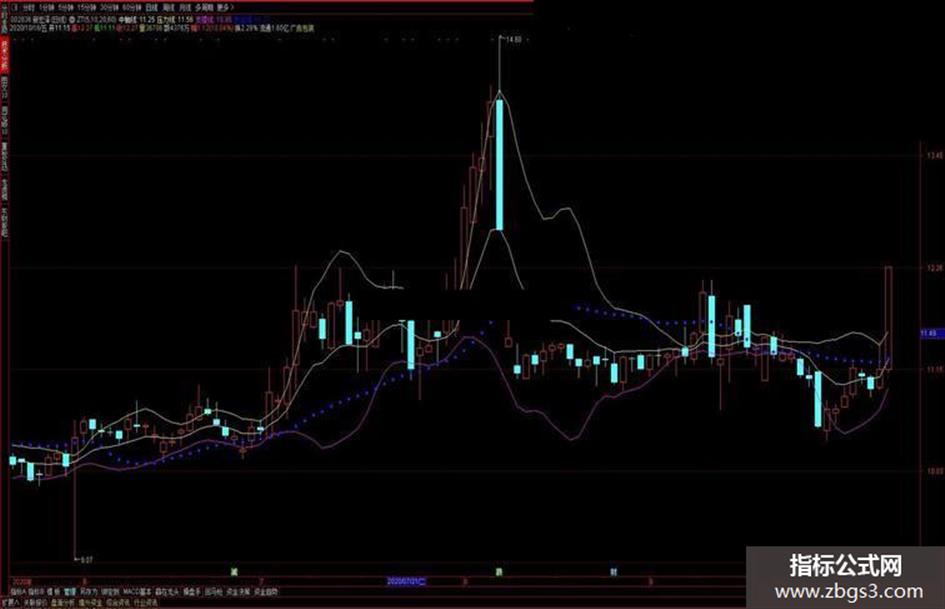The width and height of the screenshot is (945, 609).
Task: Switch to the 月线 monthly chart tab
Action: tap(184, 8)
